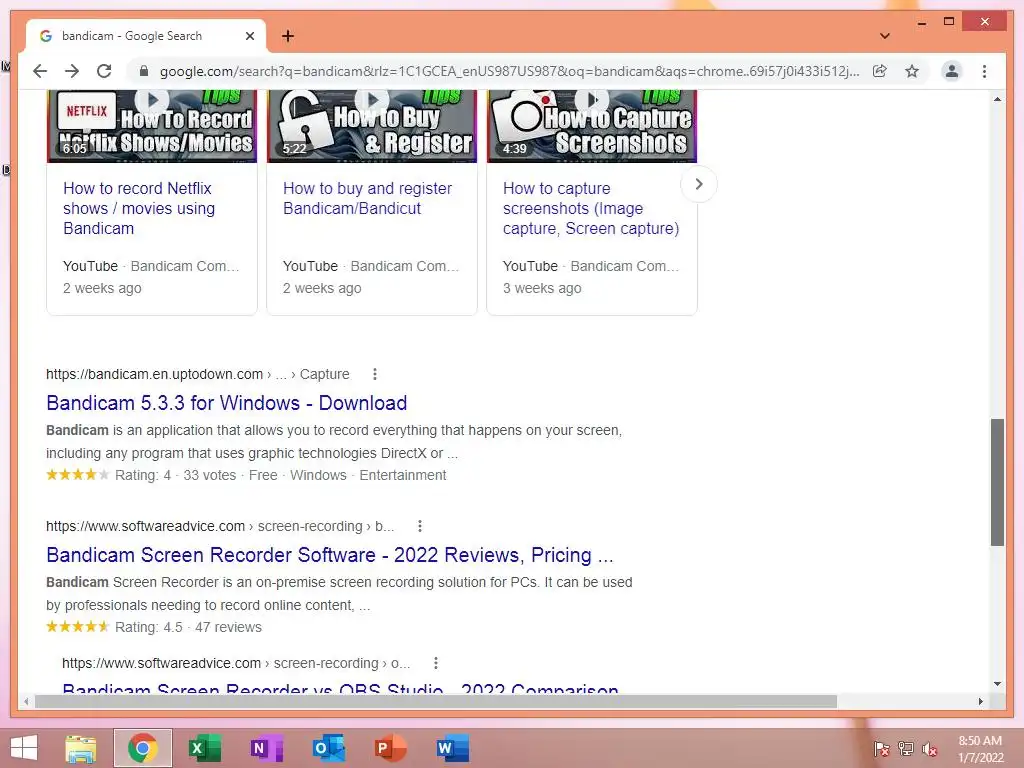Go back to the previous page
Viewport: 1024px width, 768px height.
[x=40, y=71]
